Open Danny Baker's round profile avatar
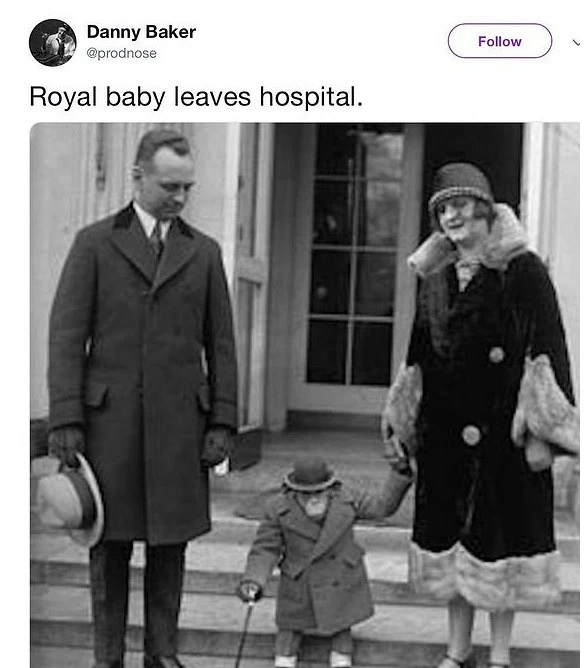 click(52, 43)
